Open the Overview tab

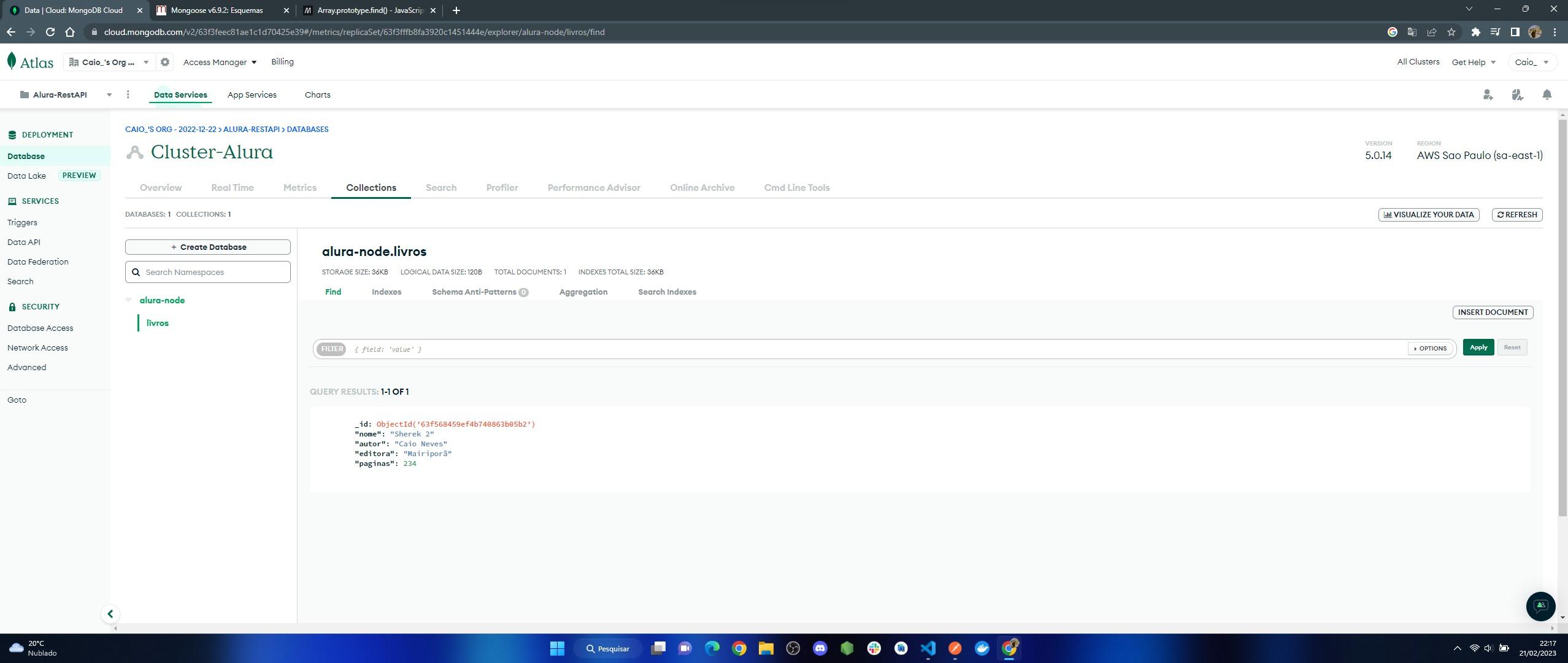pyautogui.click(x=161, y=188)
